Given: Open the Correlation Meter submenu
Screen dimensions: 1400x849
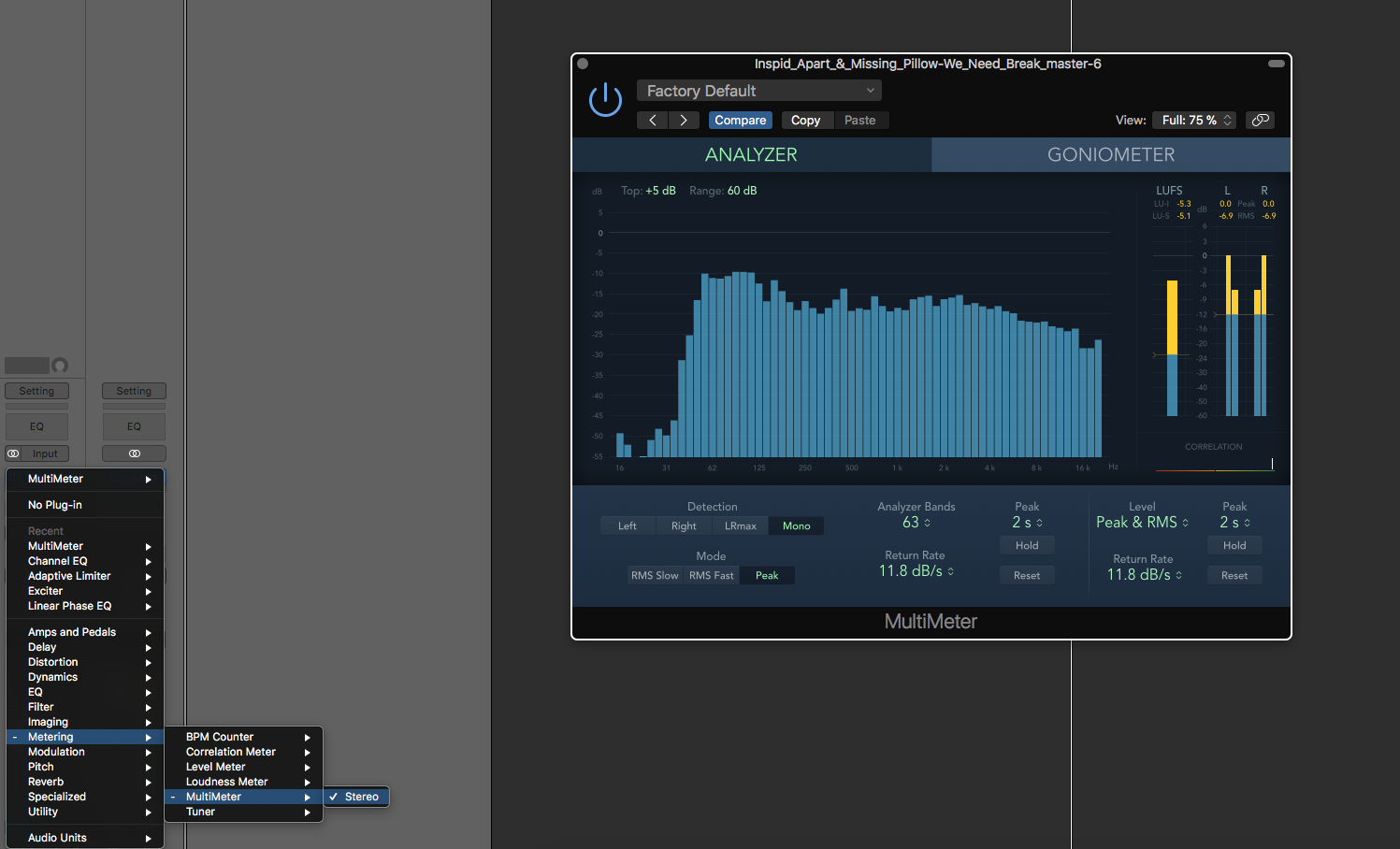Looking at the screenshot, I should (x=243, y=752).
